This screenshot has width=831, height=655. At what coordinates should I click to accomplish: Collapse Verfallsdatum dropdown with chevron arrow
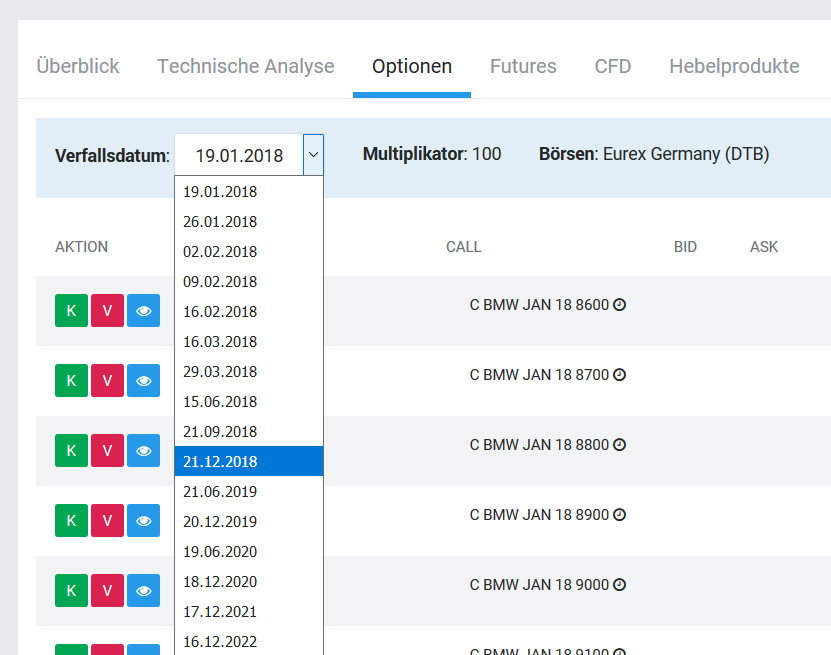pyautogui.click(x=313, y=155)
